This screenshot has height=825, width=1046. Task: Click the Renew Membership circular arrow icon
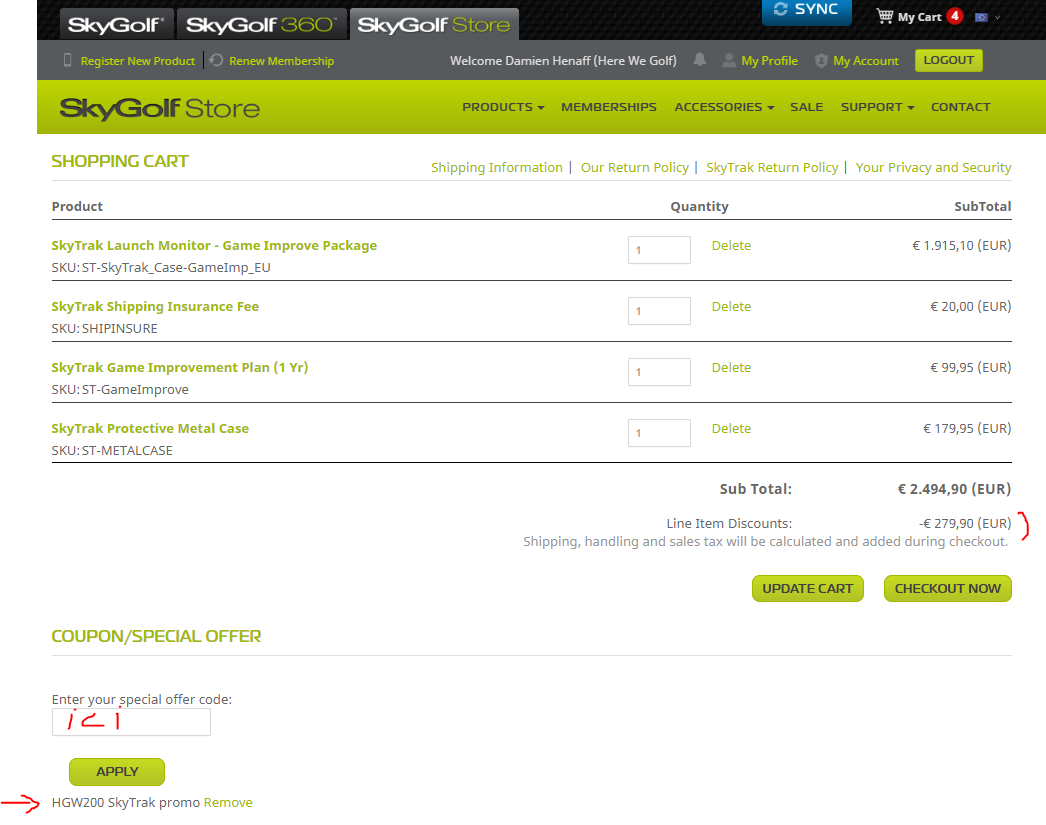(216, 60)
